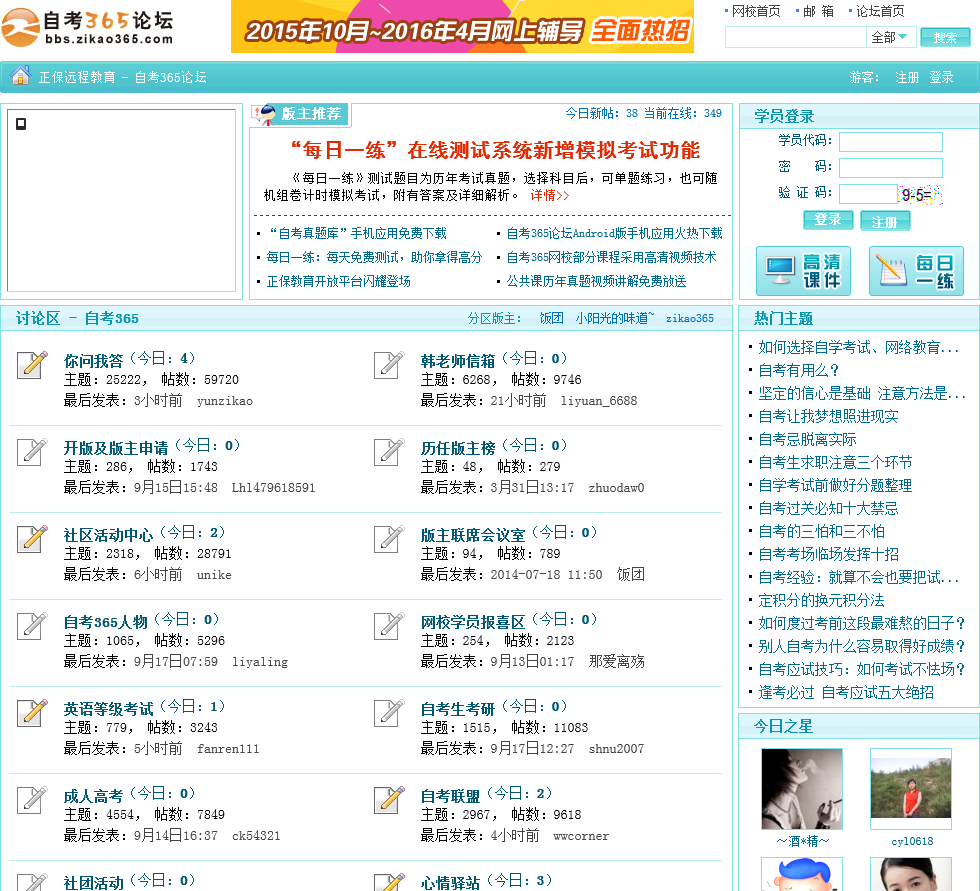This screenshot has height=891, width=980.
Task: Open 公共课历年真题视频讲解免费放送 link
Action: tap(596, 282)
